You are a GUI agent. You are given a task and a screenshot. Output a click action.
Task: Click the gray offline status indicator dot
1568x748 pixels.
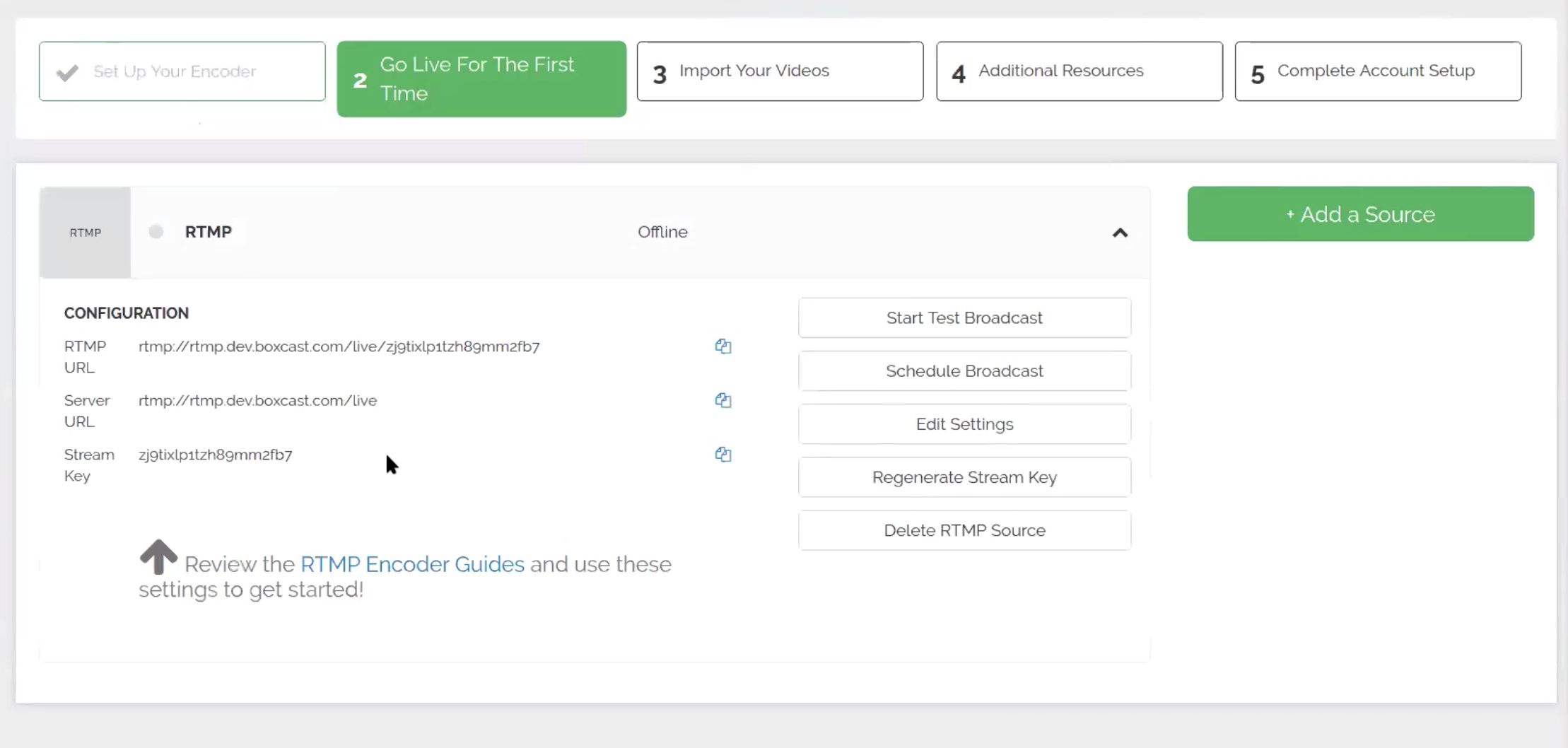156,232
